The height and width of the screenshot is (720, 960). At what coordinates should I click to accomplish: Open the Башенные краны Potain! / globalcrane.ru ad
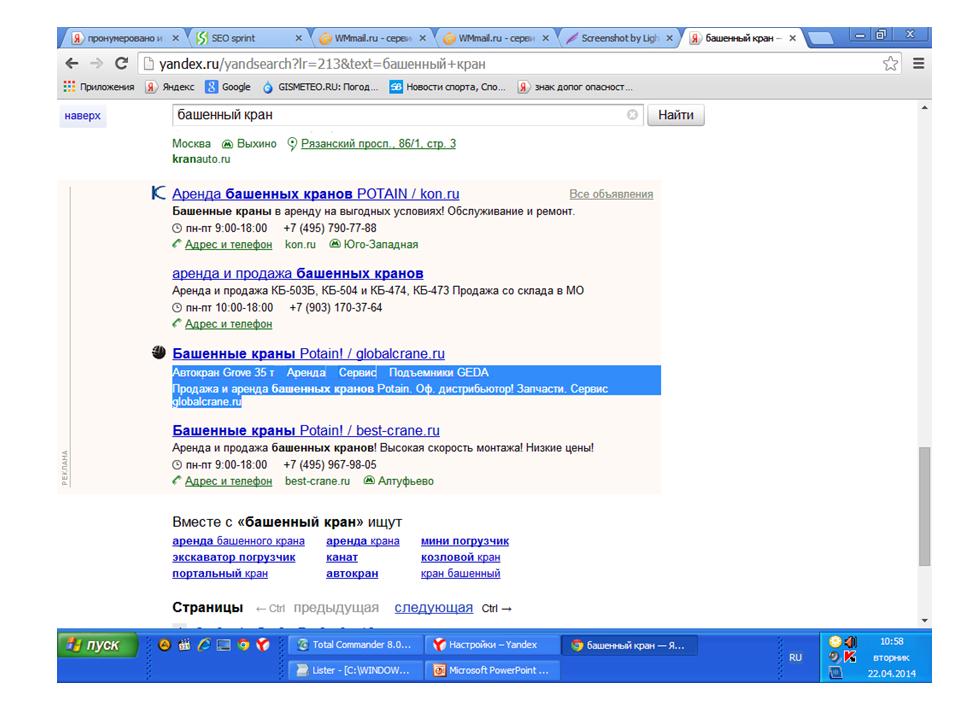point(309,353)
